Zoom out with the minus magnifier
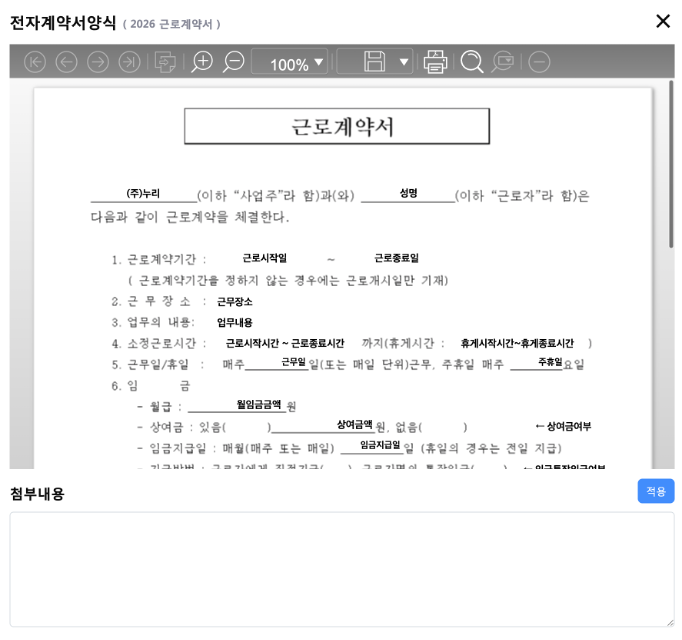Screen dimensions: 682x640 [234, 62]
